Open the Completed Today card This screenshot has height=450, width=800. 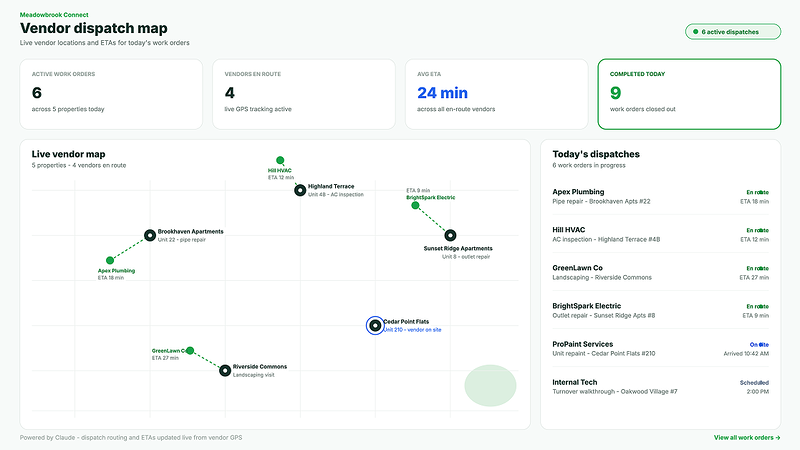689,94
